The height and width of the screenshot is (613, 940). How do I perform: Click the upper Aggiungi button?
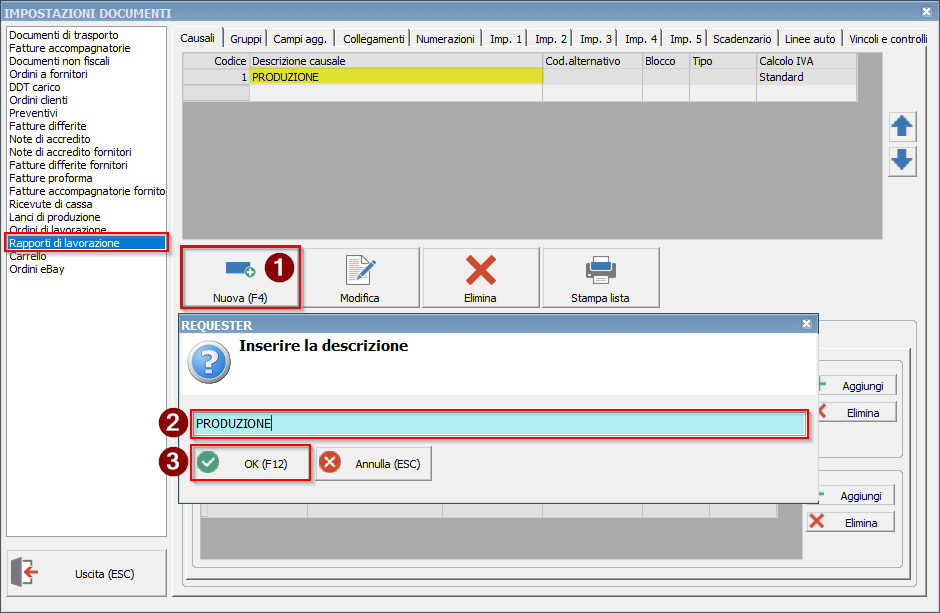857,386
